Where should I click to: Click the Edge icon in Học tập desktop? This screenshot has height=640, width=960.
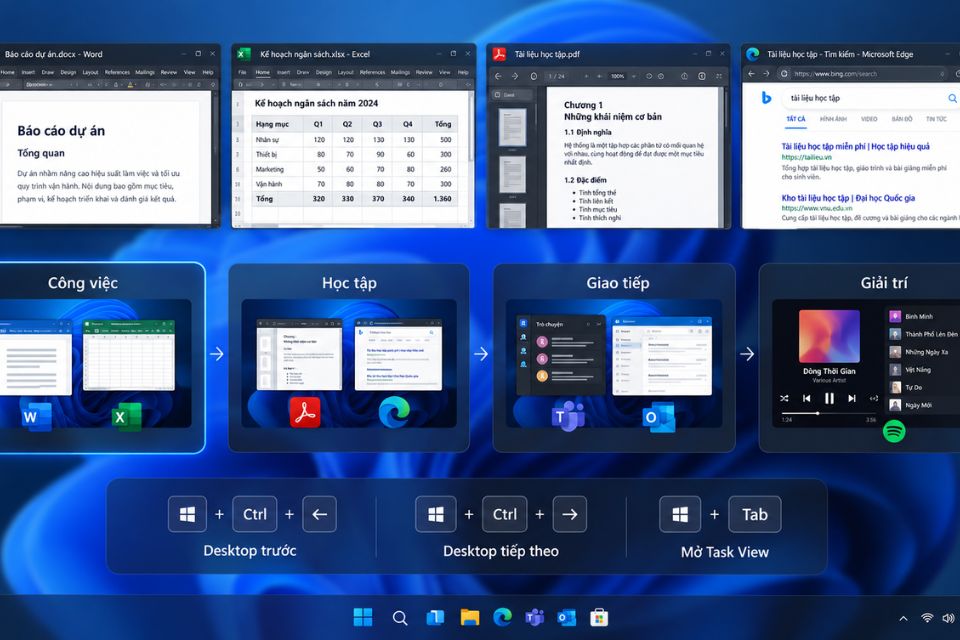point(394,412)
